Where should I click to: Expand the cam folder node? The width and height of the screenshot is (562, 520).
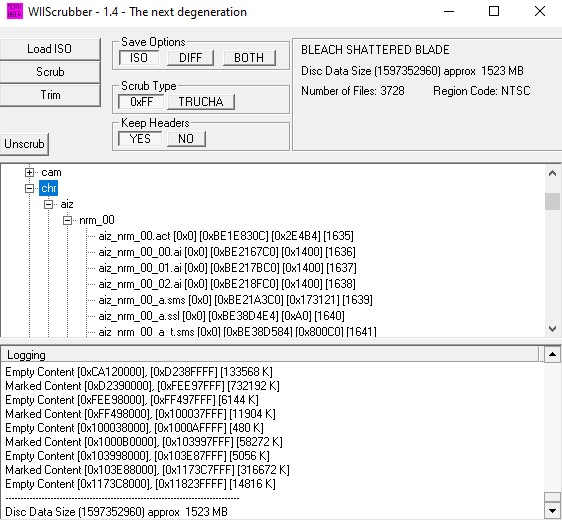point(29,172)
